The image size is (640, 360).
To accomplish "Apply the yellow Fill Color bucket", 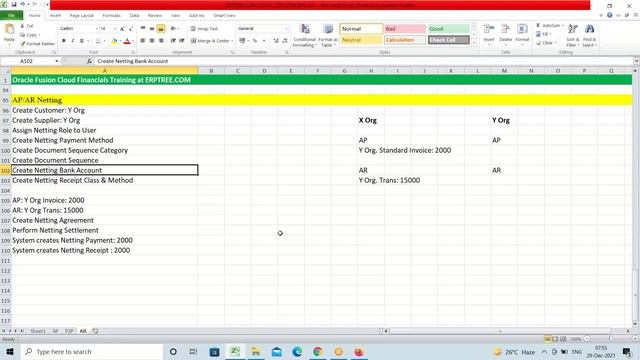I will [x=115, y=41].
